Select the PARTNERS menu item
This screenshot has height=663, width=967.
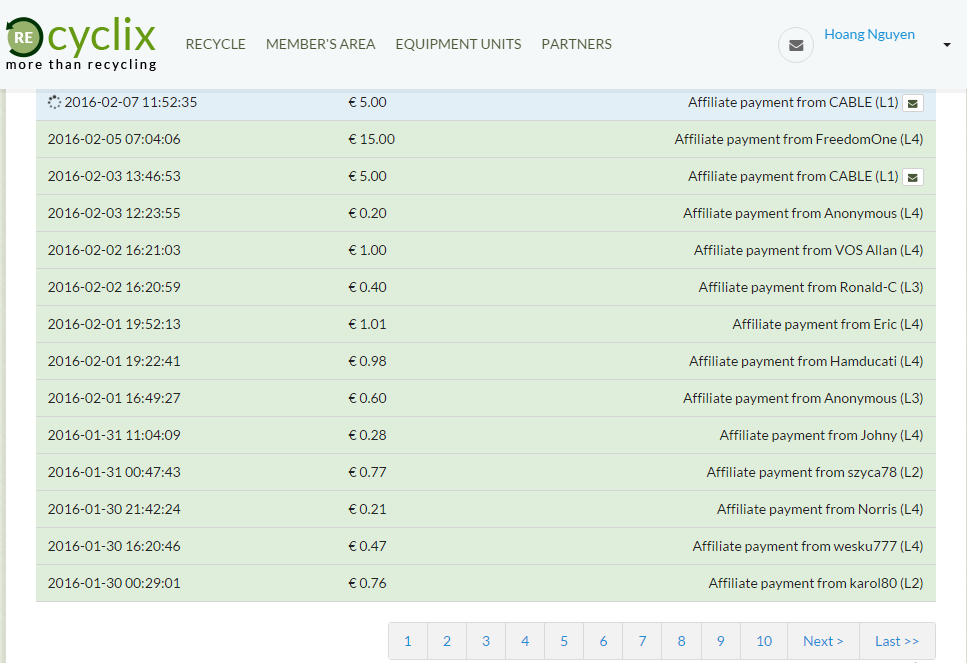coord(576,44)
